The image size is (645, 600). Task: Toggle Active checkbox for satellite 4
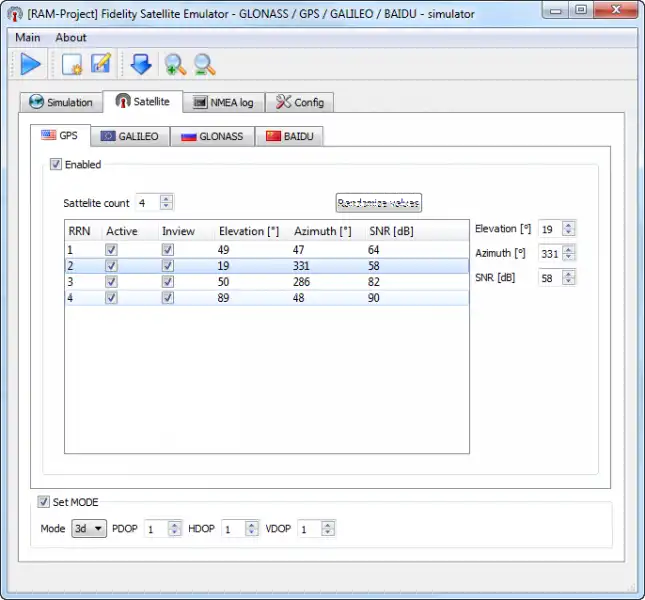coord(111,298)
